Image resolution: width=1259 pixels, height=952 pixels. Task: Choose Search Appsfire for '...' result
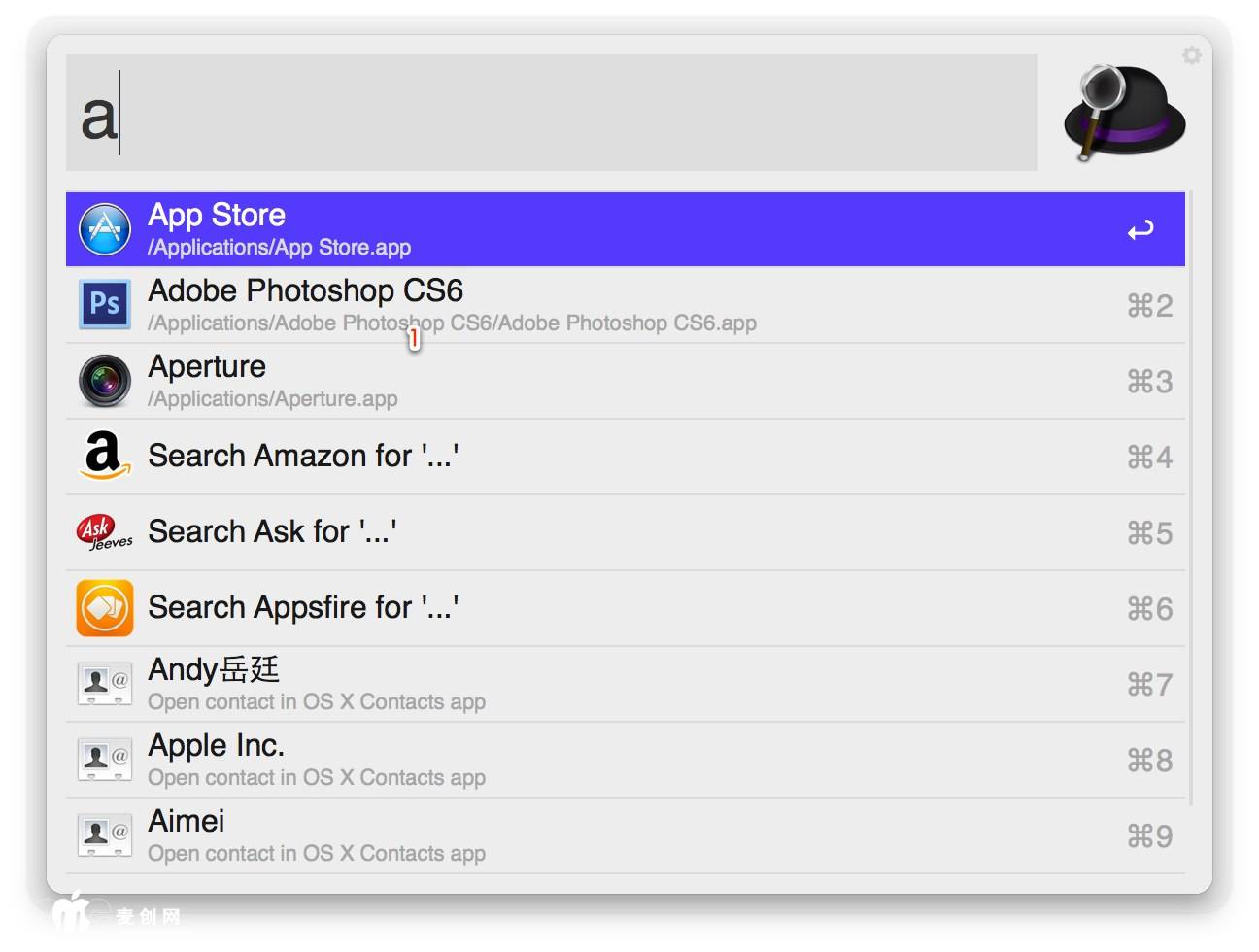tap(622, 608)
